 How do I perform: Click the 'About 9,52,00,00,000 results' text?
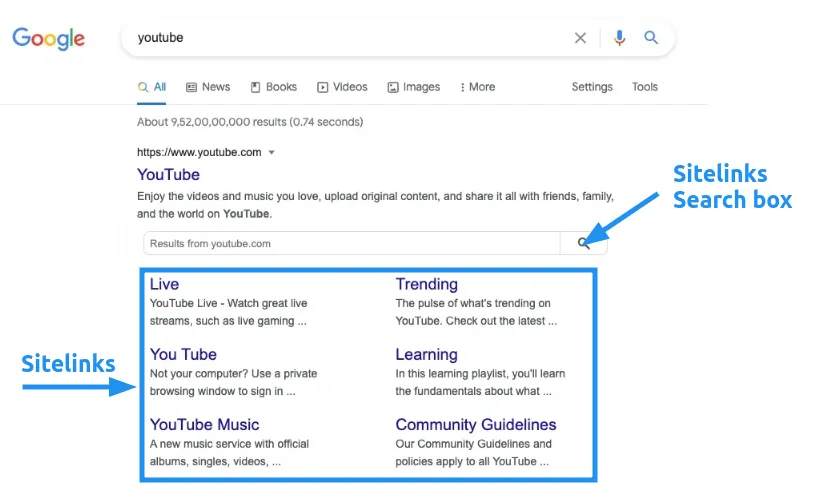[x=250, y=122]
